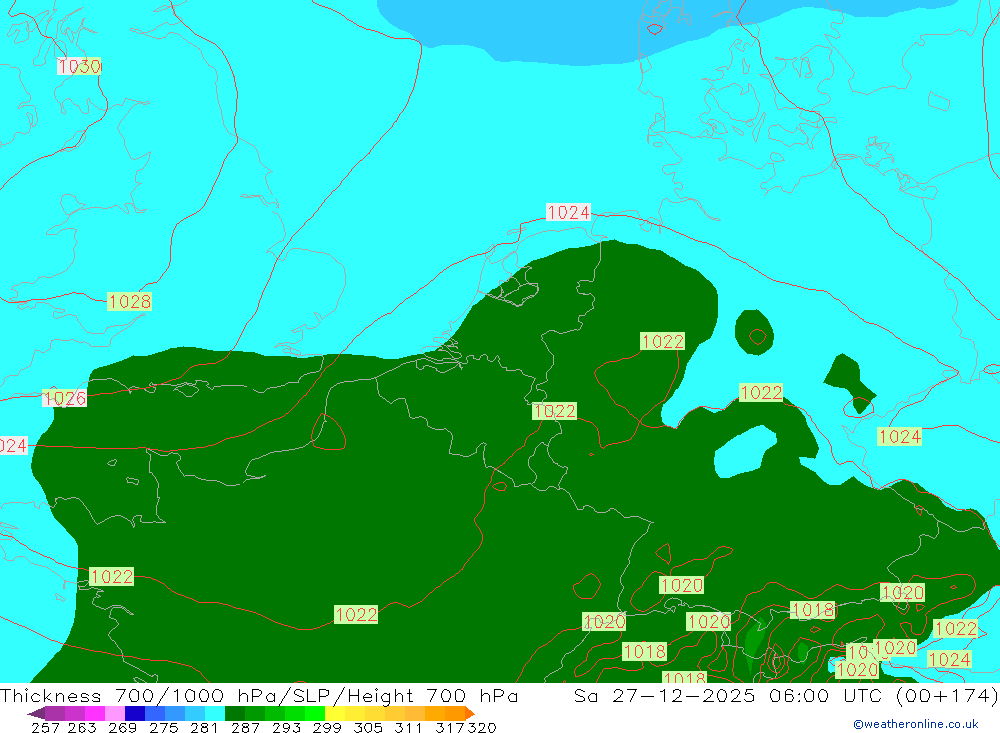Image resolution: width=1000 pixels, height=733 pixels.
Task: Click the legend value 293
Action: [x=286, y=728]
